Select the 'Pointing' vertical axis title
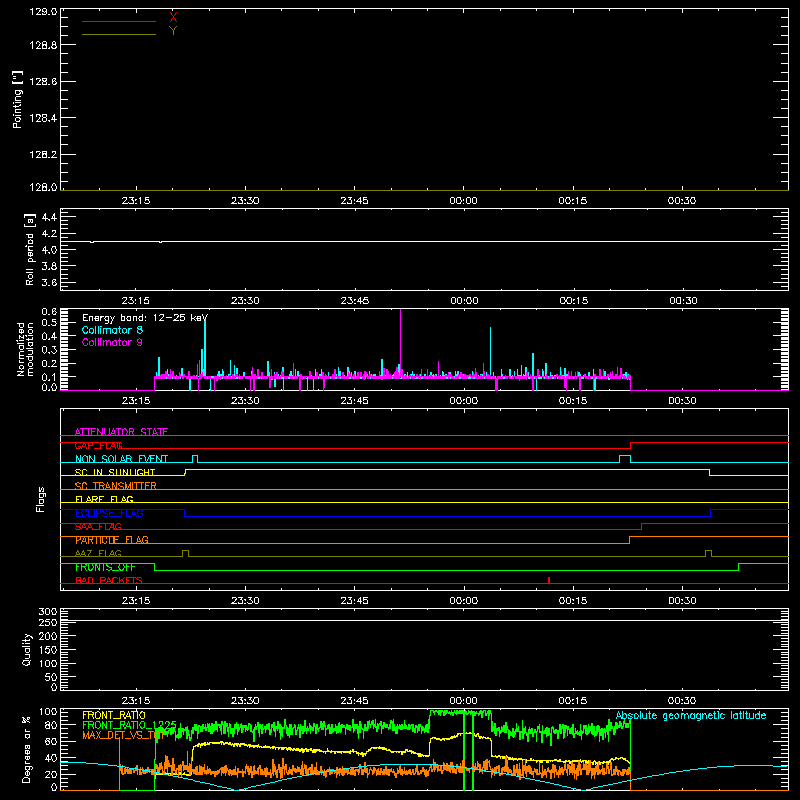Viewport: 800px width, 800px height. coord(18,99)
